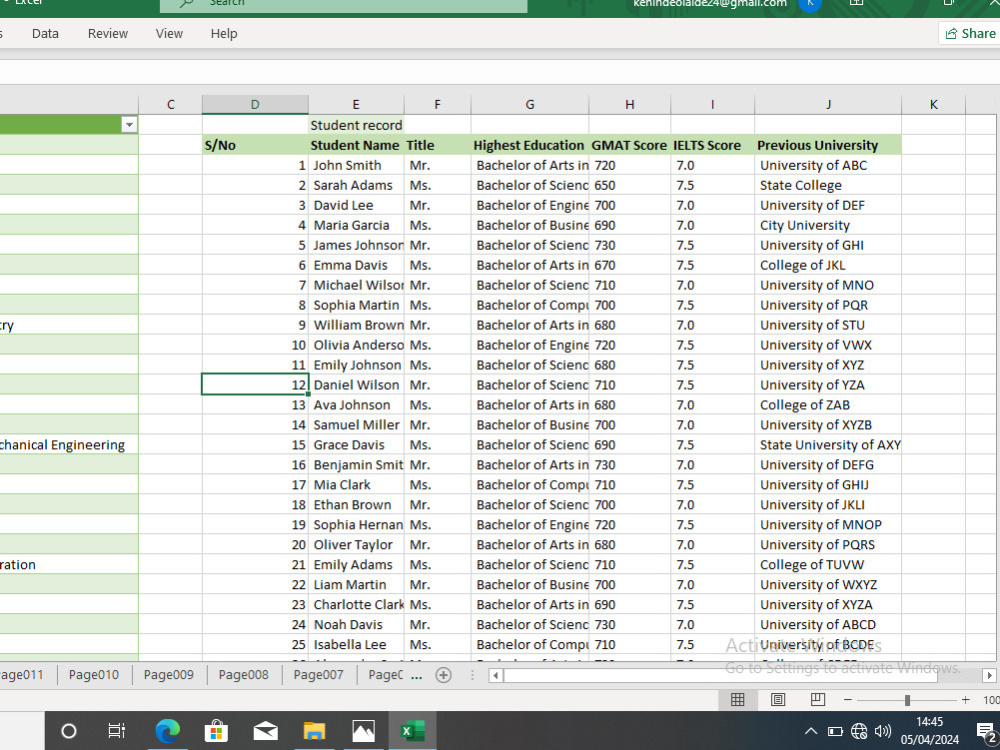Select the College of TUVW cell
Viewport: 1000px width, 750px height.
[828, 564]
